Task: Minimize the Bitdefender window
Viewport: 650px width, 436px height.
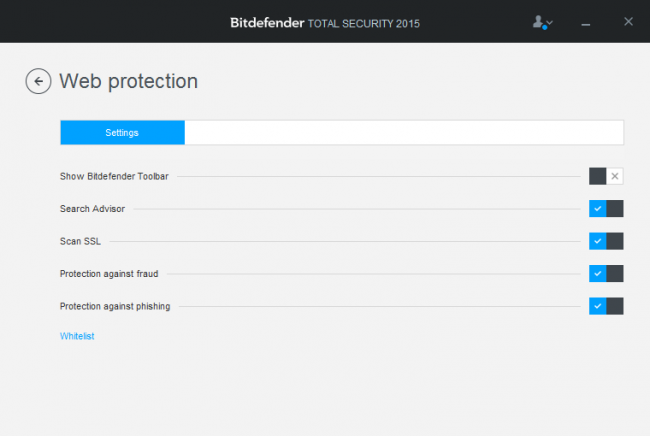Action: coord(585,22)
